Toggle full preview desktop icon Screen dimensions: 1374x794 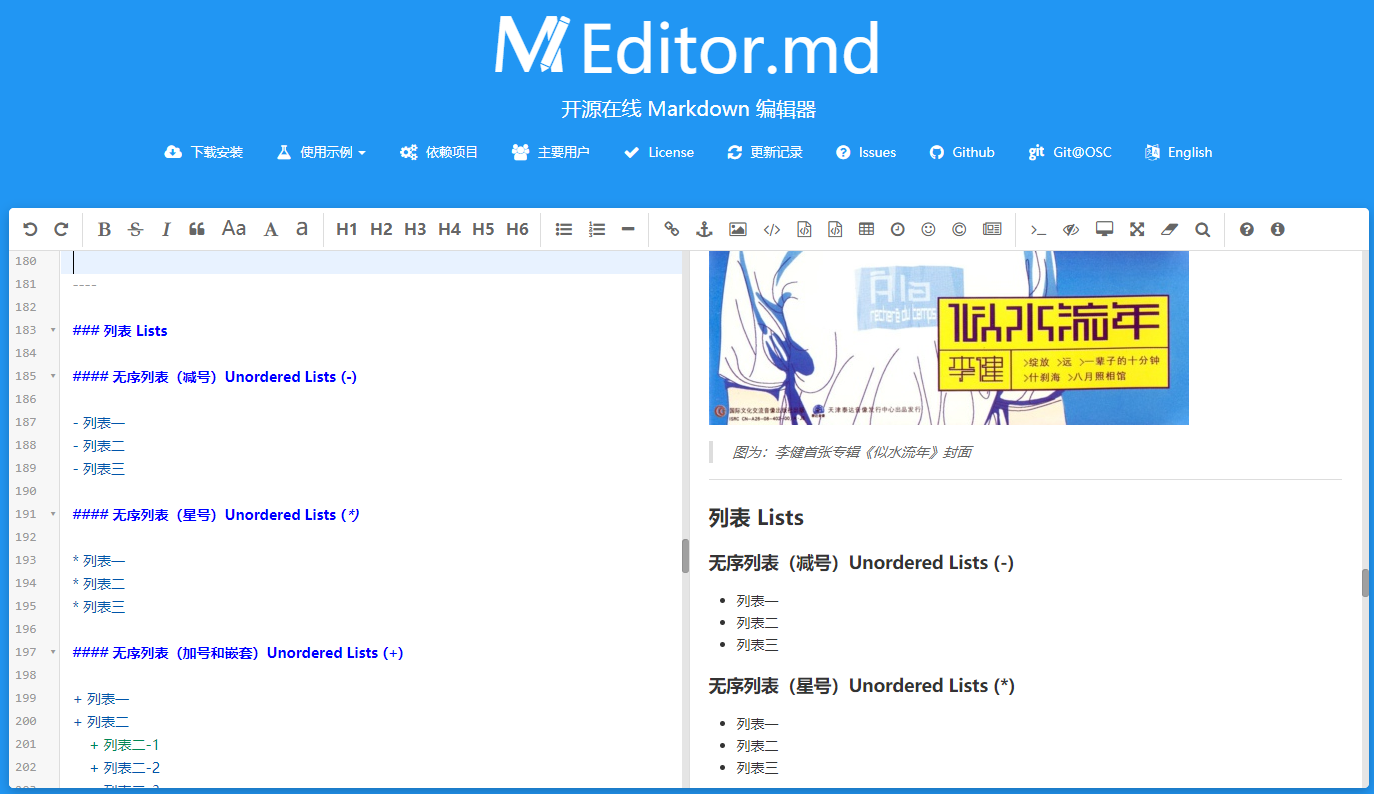(x=1104, y=229)
